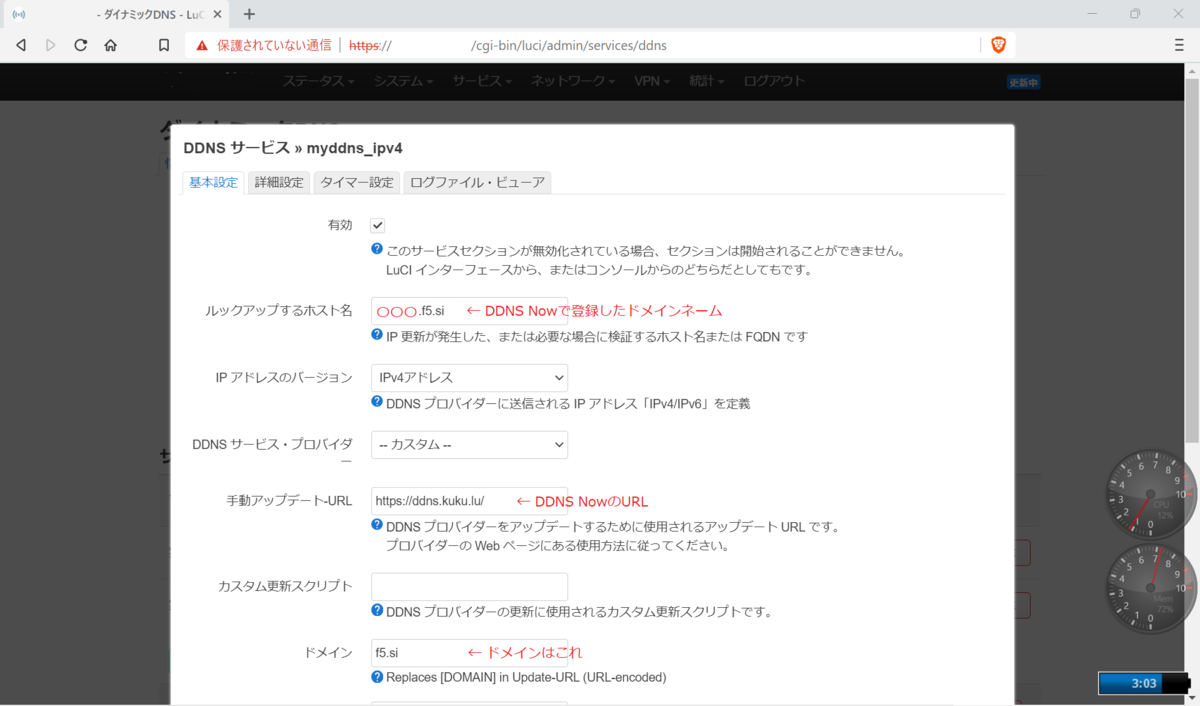This screenshot has height=706, width=1200.
Task: Toggle the 有効 enabled checkbox
Action: click(377, 226)
